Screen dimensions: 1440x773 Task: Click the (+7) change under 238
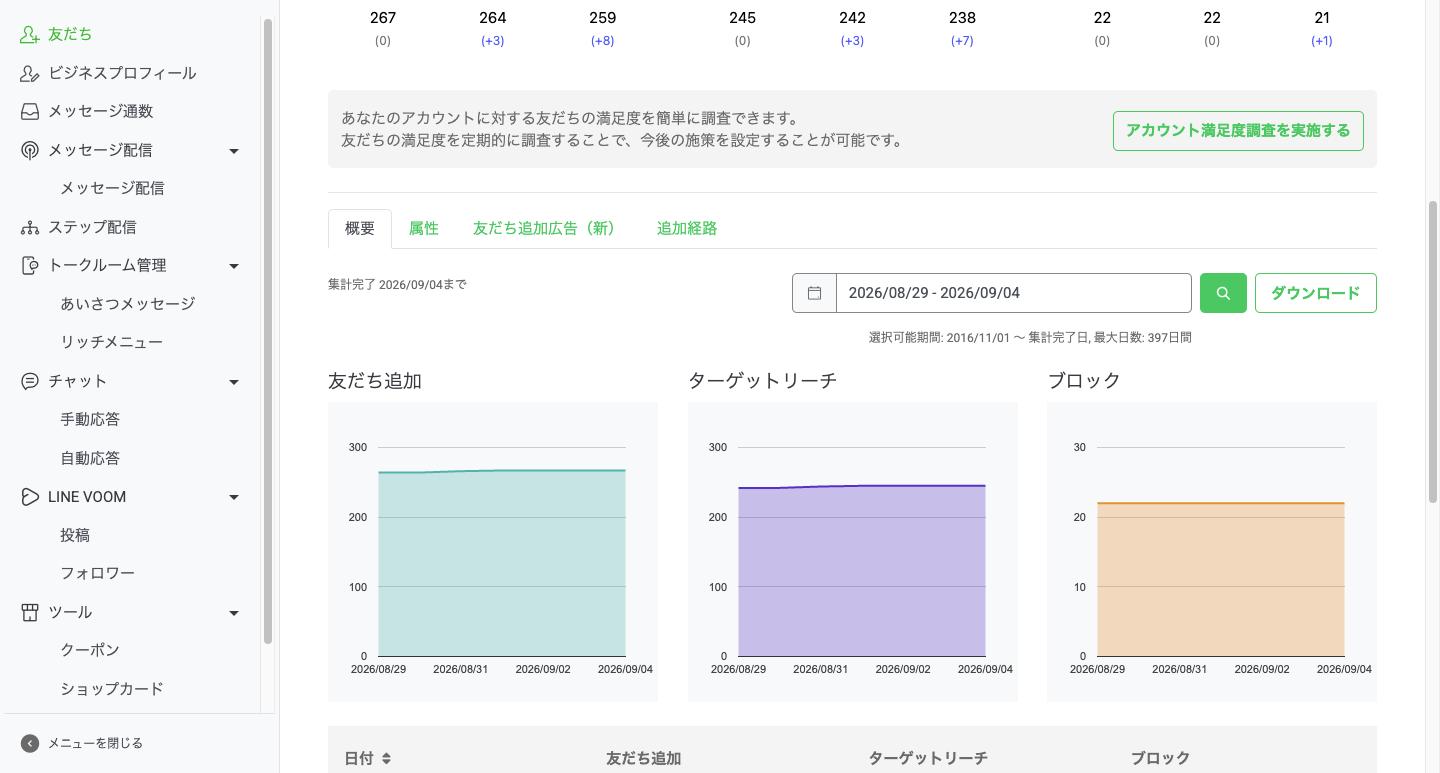point(962,41)
